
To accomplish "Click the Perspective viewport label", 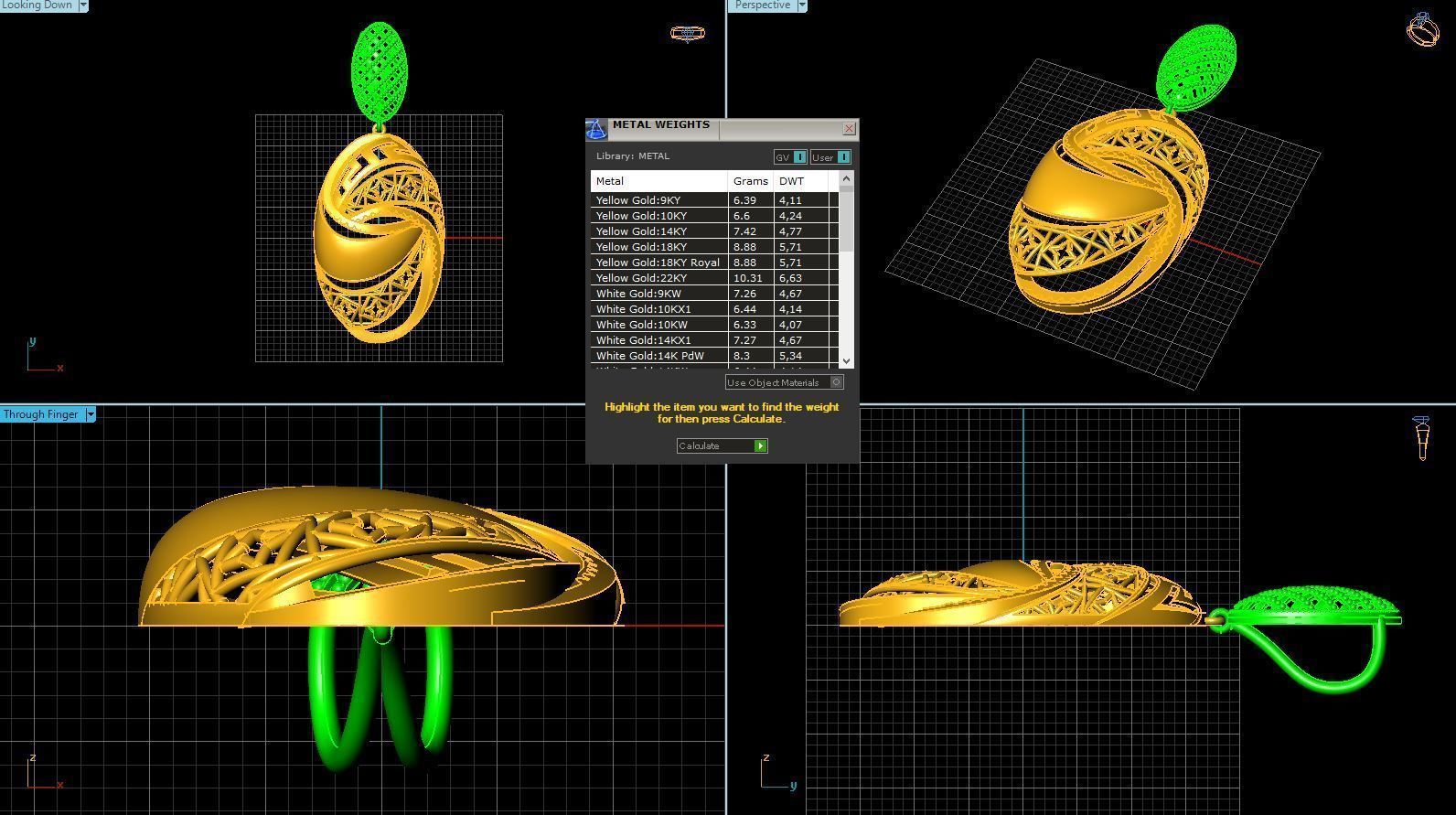I will click(x=762, y=5).
